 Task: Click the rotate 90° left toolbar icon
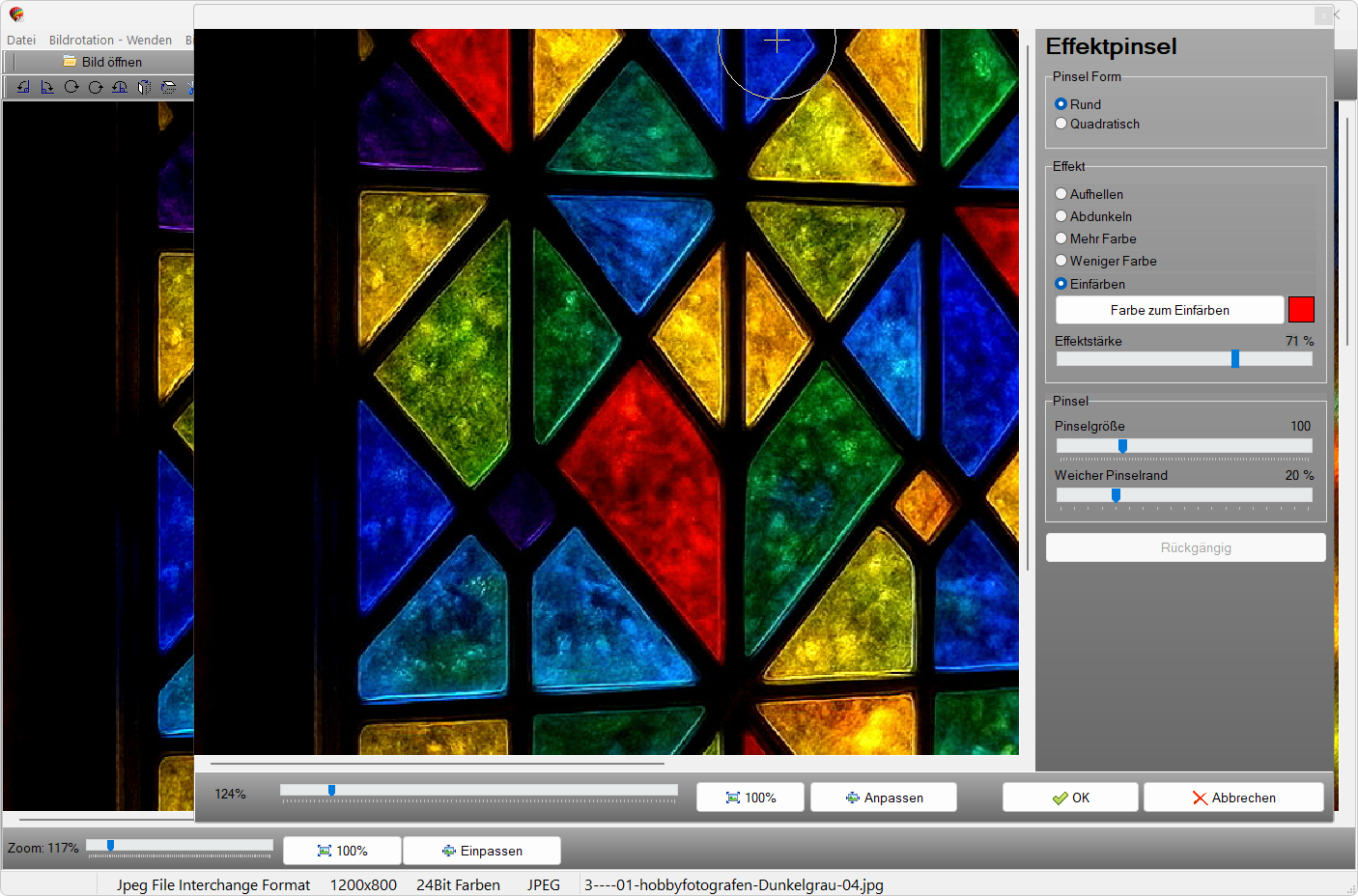(x=23, y=87)
